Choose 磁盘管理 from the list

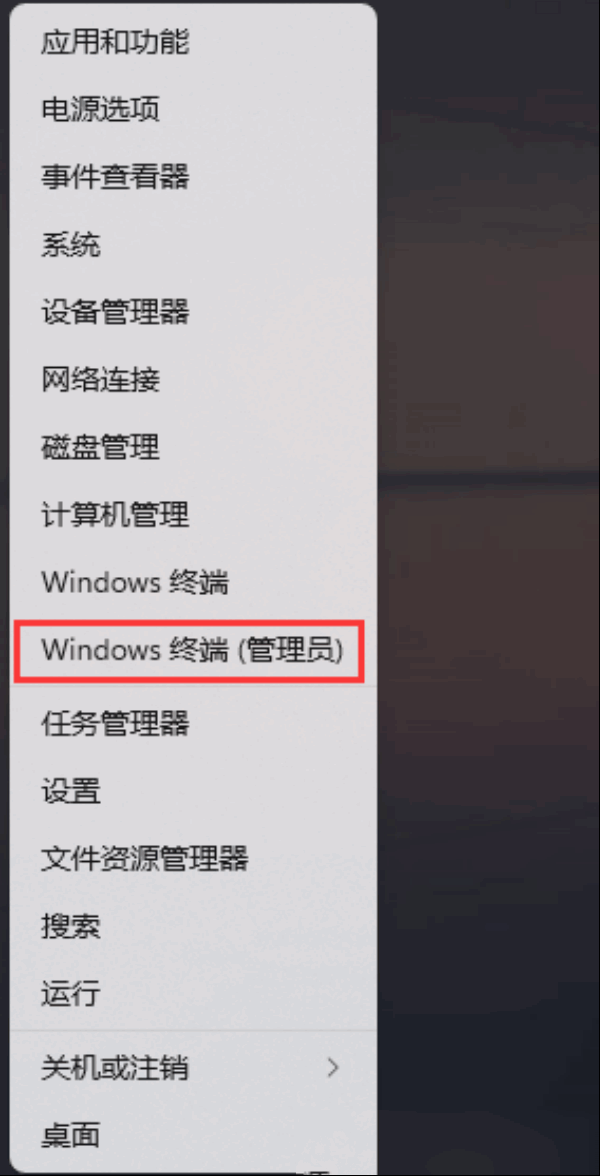(193, 448)
